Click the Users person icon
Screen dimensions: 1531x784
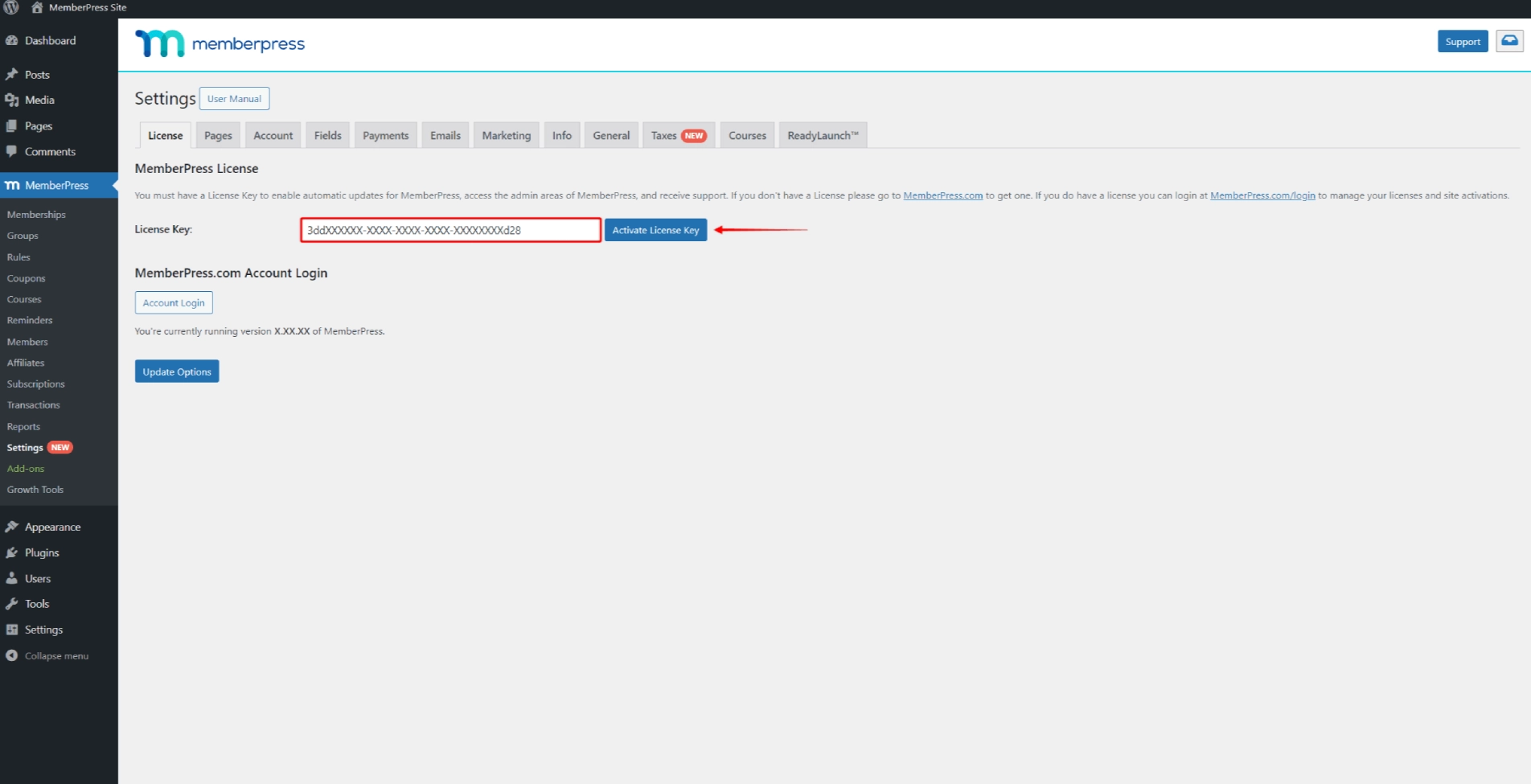pyautogui.click(x=12, y=579)
